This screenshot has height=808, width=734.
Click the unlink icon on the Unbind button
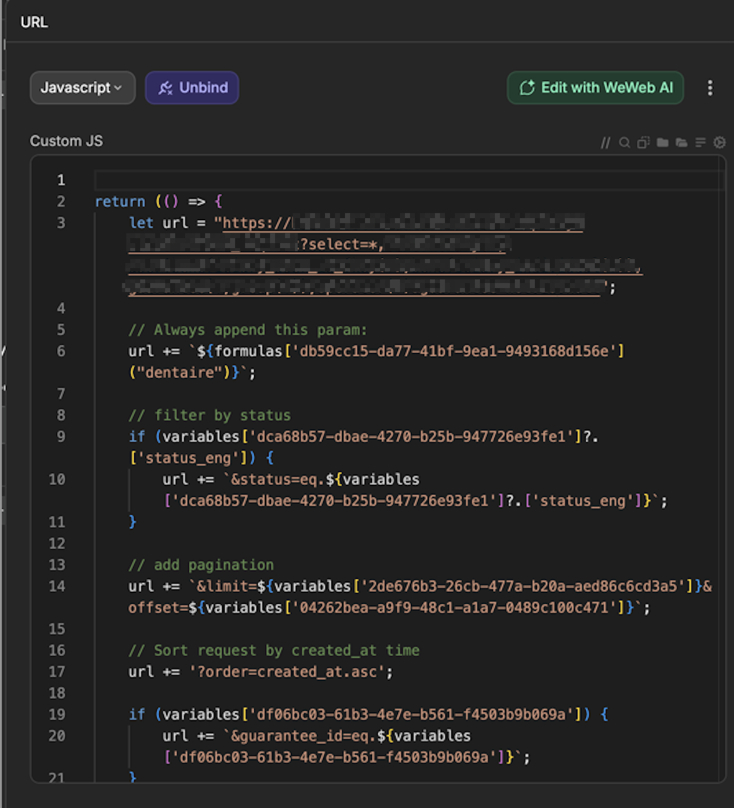coord(165,88)
